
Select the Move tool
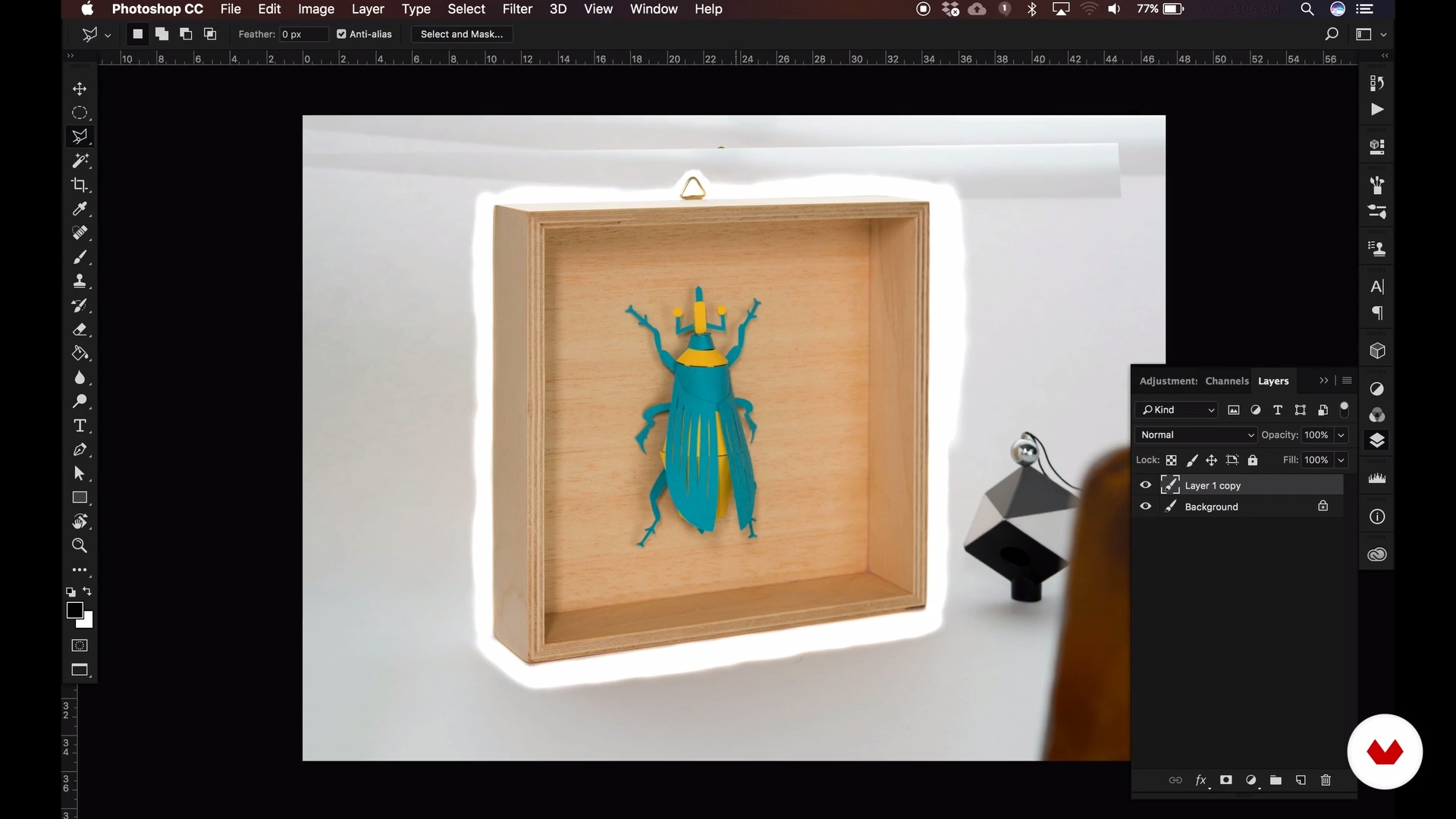[x=80, y=89]
